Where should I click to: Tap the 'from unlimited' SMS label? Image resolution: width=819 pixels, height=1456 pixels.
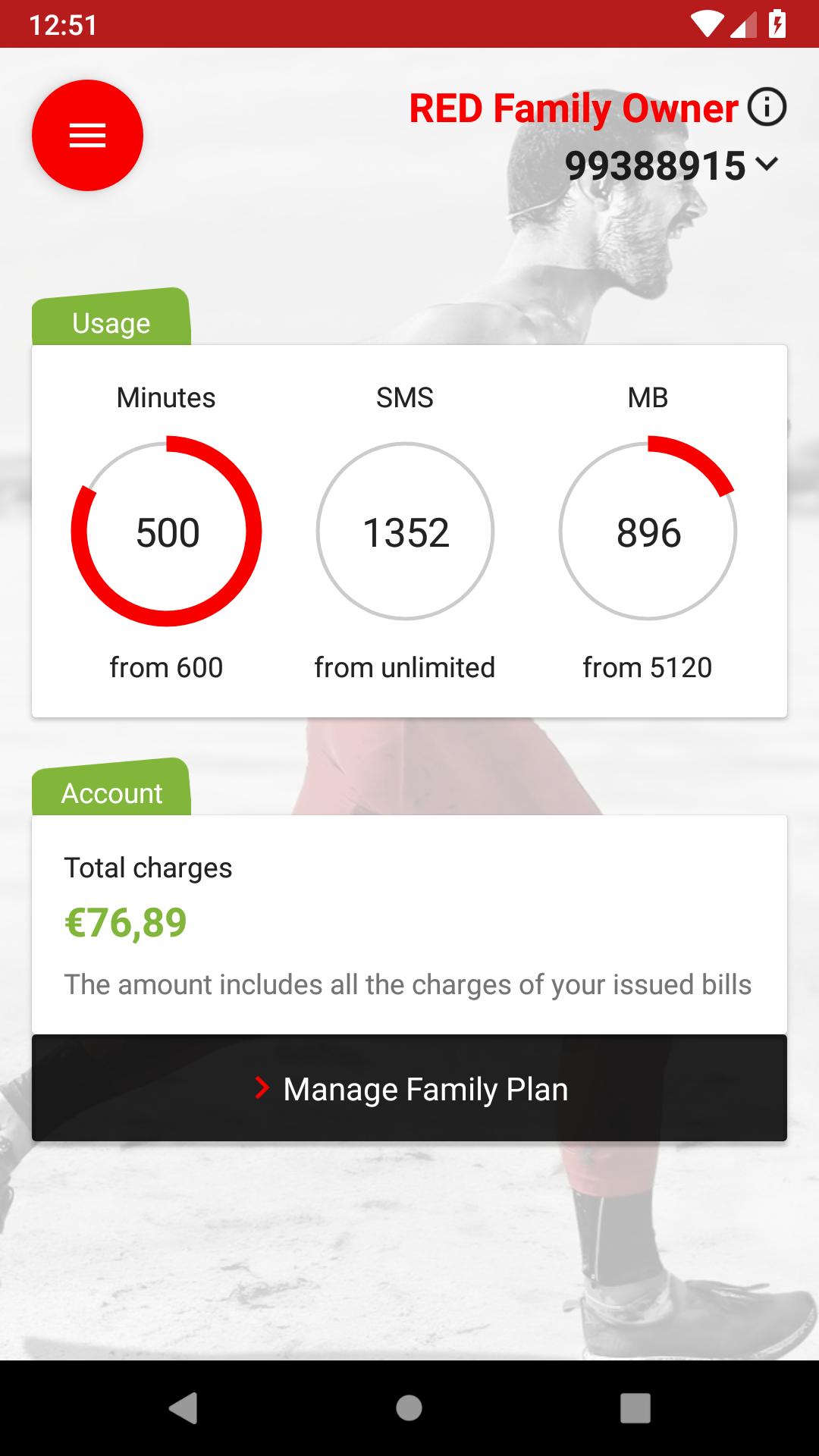click(405, 667)
